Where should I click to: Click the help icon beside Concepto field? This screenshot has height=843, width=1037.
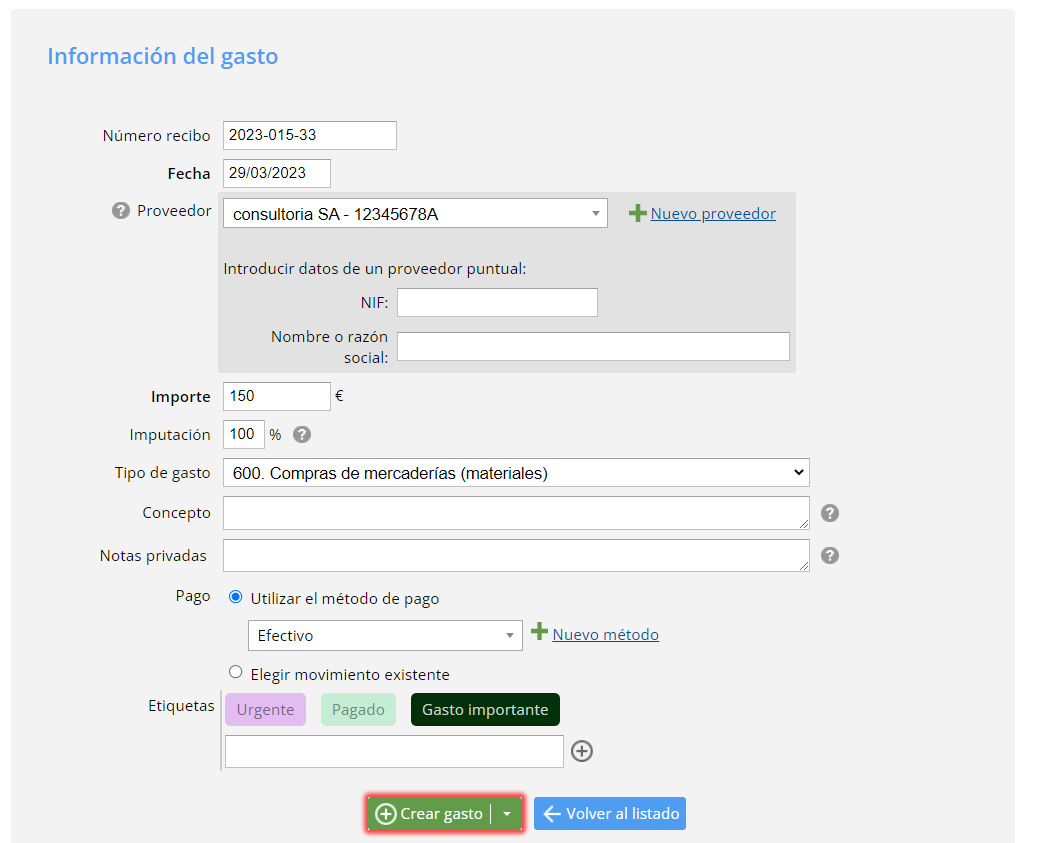point(830,513)
